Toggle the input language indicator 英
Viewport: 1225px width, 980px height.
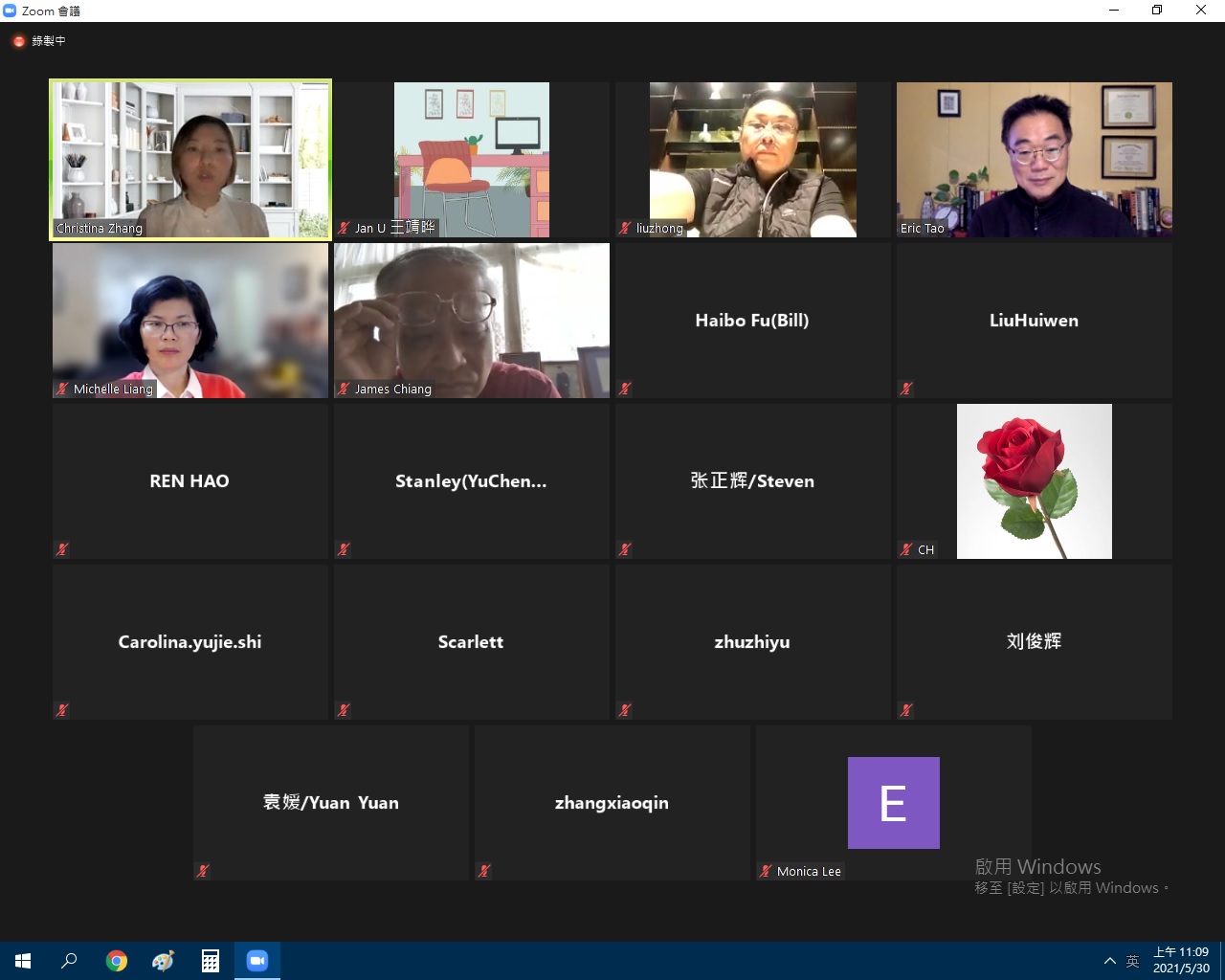coord(1133,961)
